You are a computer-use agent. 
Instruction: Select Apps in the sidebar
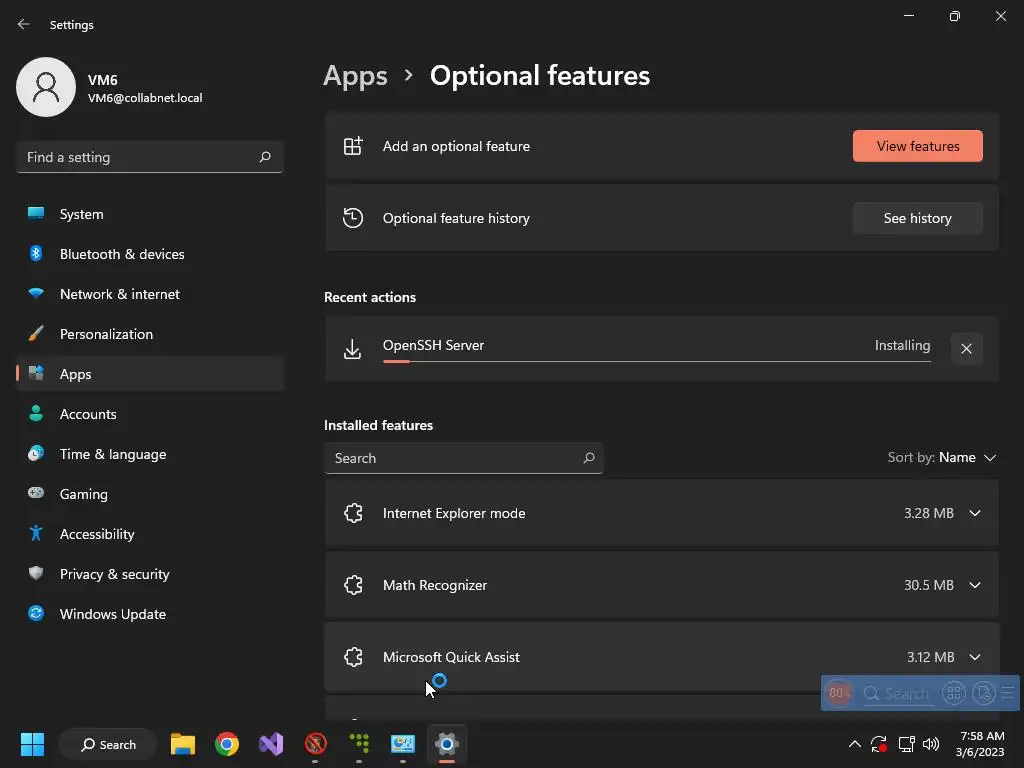(x=150, y=374)
